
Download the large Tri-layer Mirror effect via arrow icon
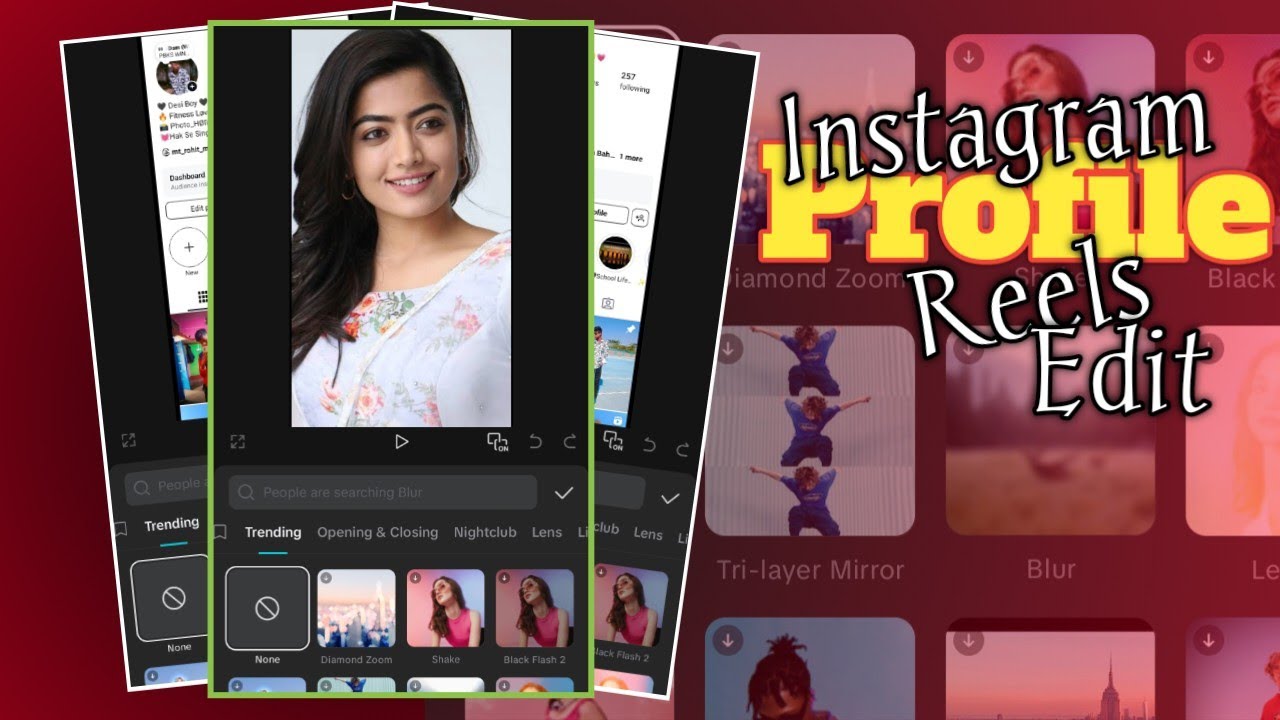coord(729,349)
